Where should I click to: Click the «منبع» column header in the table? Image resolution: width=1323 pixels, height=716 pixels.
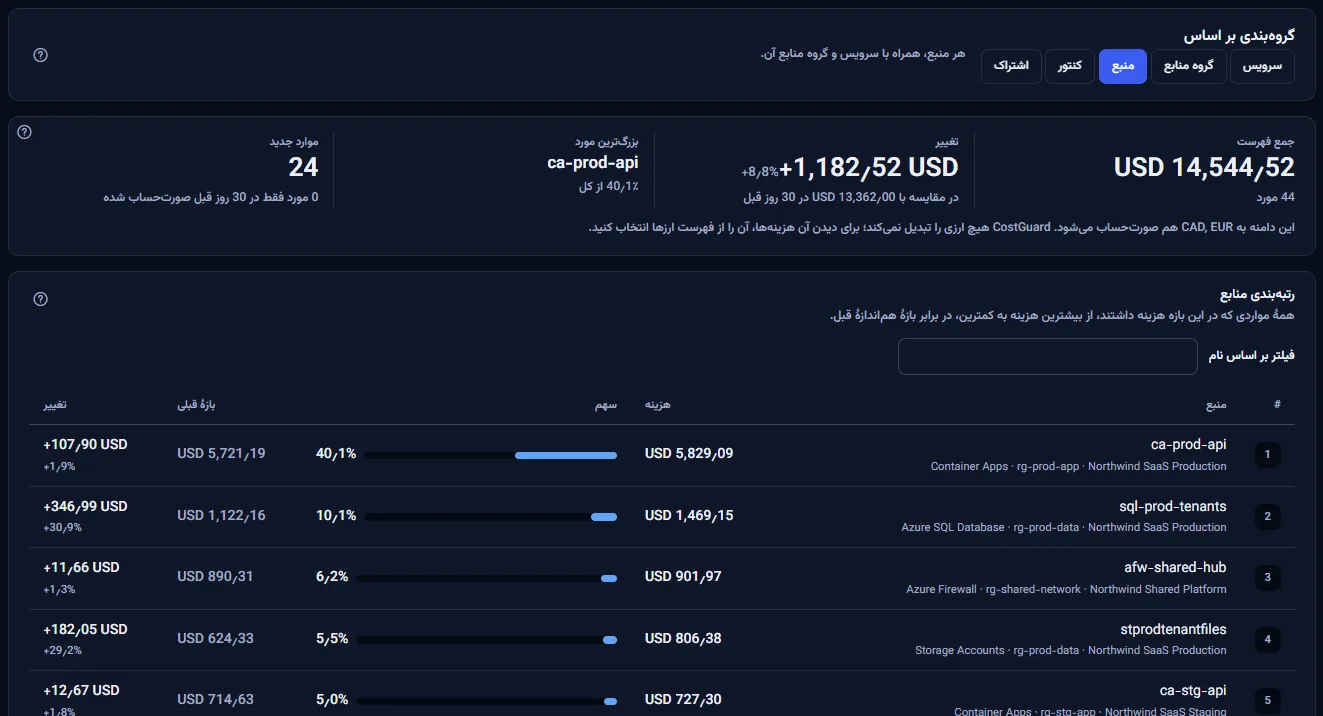click(1216, 405)
